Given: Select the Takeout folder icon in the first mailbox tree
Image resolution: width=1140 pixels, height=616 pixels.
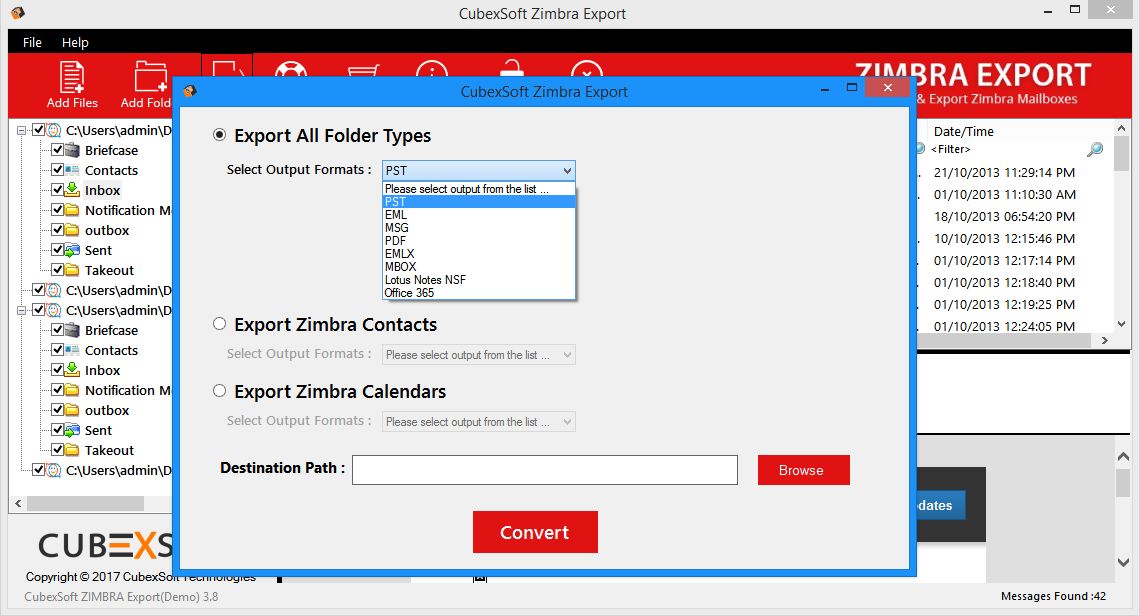Looking at the screenshot, I should tap(72, 270).
